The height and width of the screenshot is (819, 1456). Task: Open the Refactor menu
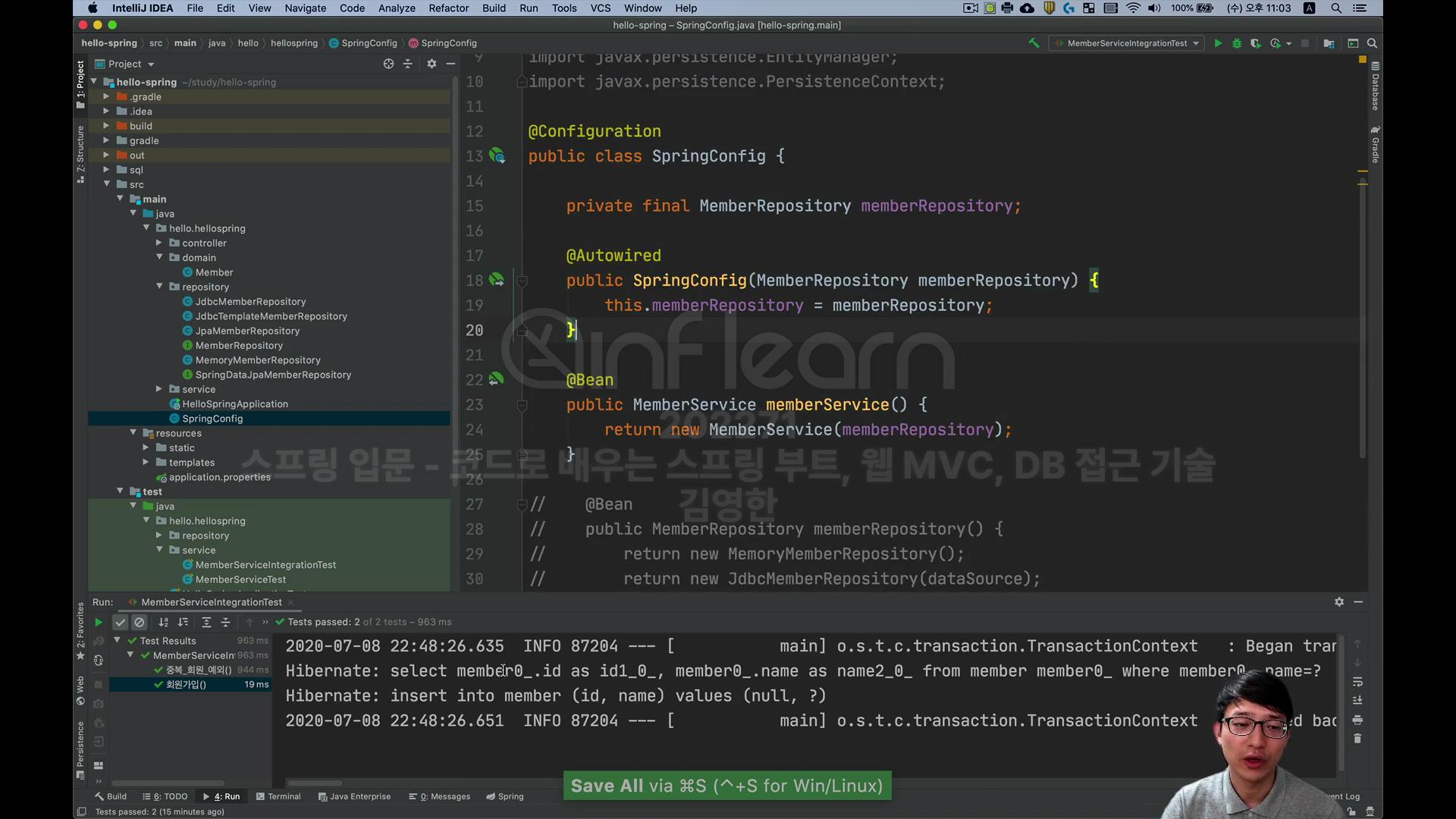449,8
